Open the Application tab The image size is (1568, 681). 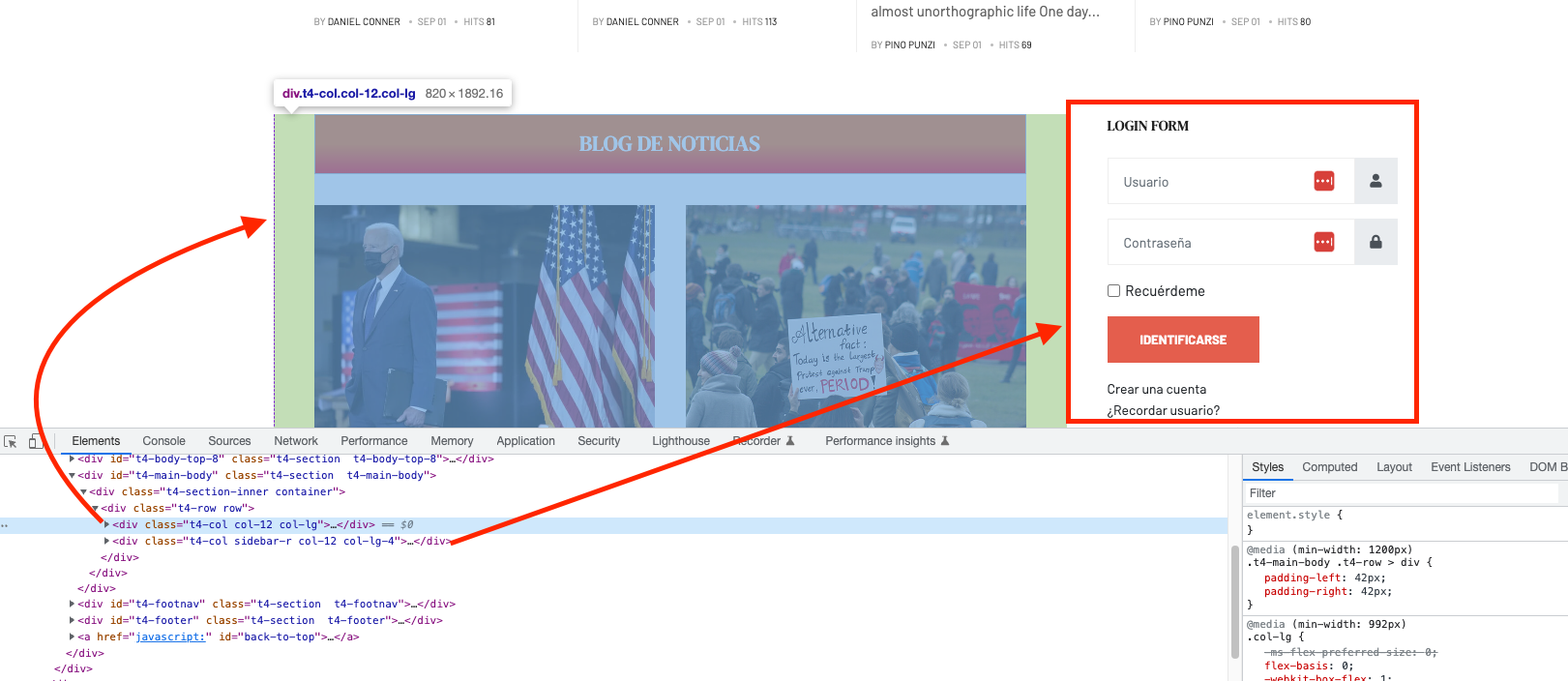coord(525,441)
